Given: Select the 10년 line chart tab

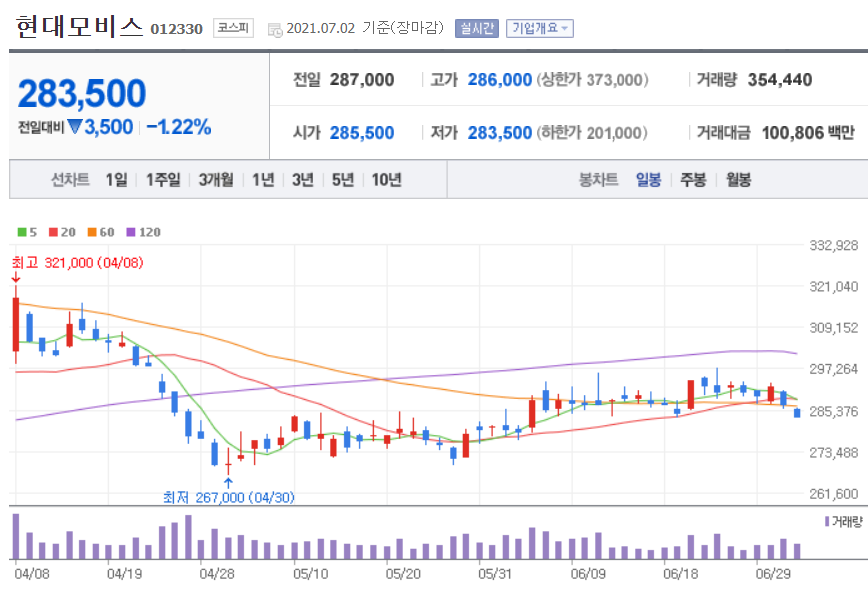Looking at the screenshot, I should (386, 179).
